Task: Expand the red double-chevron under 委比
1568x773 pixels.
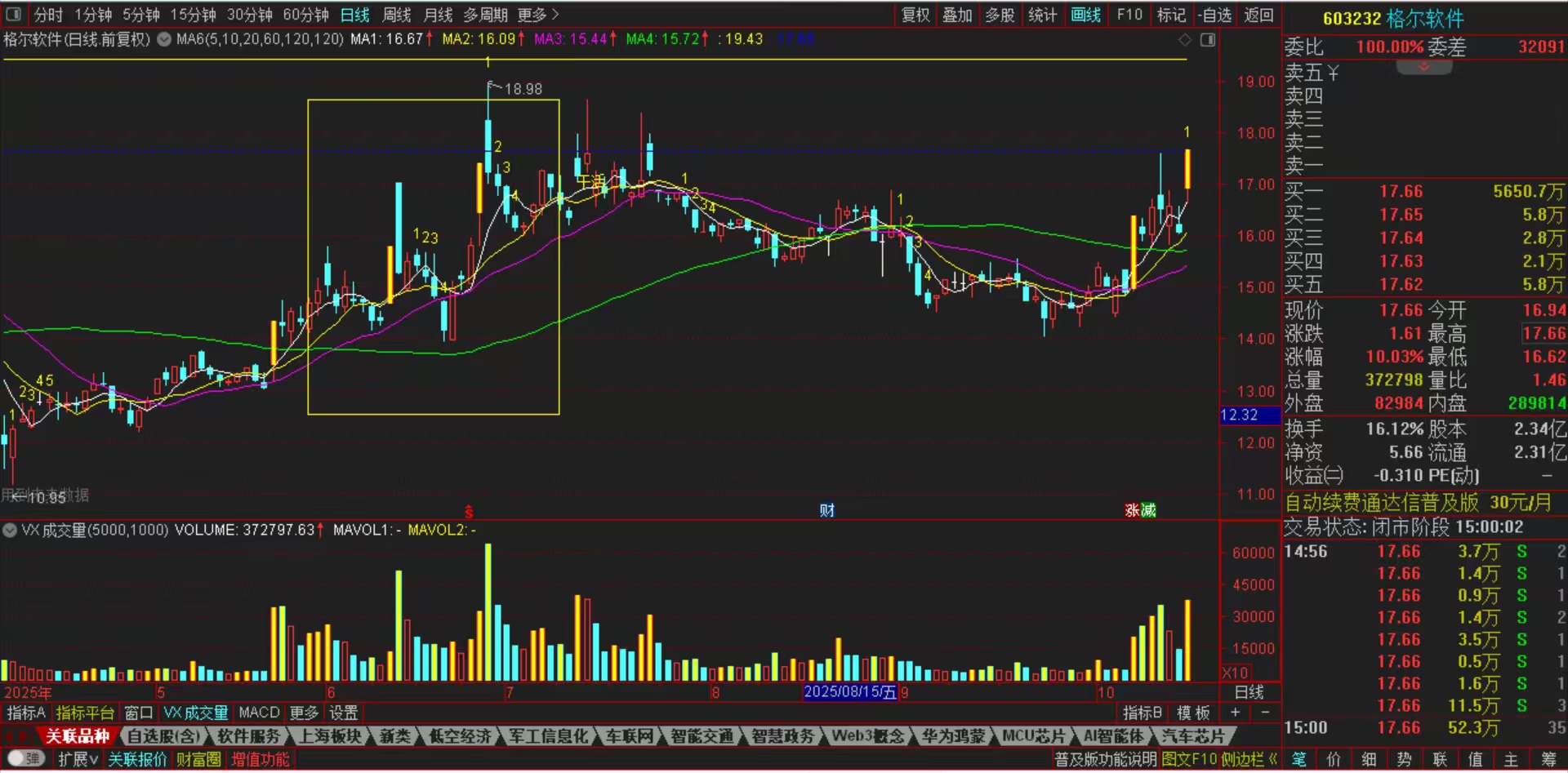Action: pyautogui.click(x=1423, y=67)
